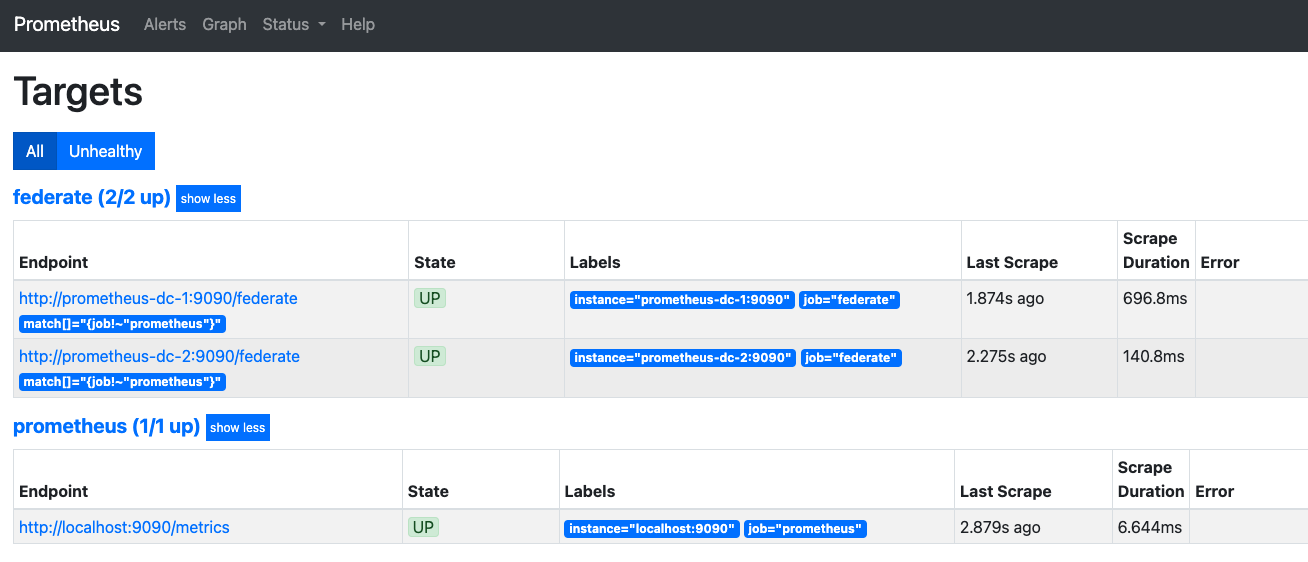The width and height of the screenshot is (1308, 562).
Task: Switch filter to Unhealthy targets
Action: [105, 151]
